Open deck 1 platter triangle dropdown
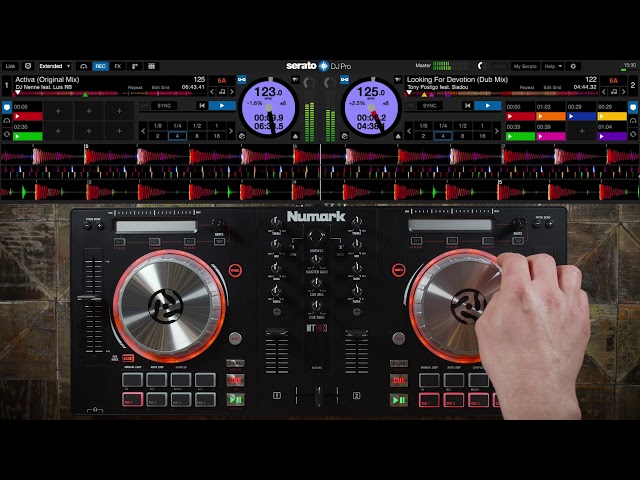 point(295,80)
